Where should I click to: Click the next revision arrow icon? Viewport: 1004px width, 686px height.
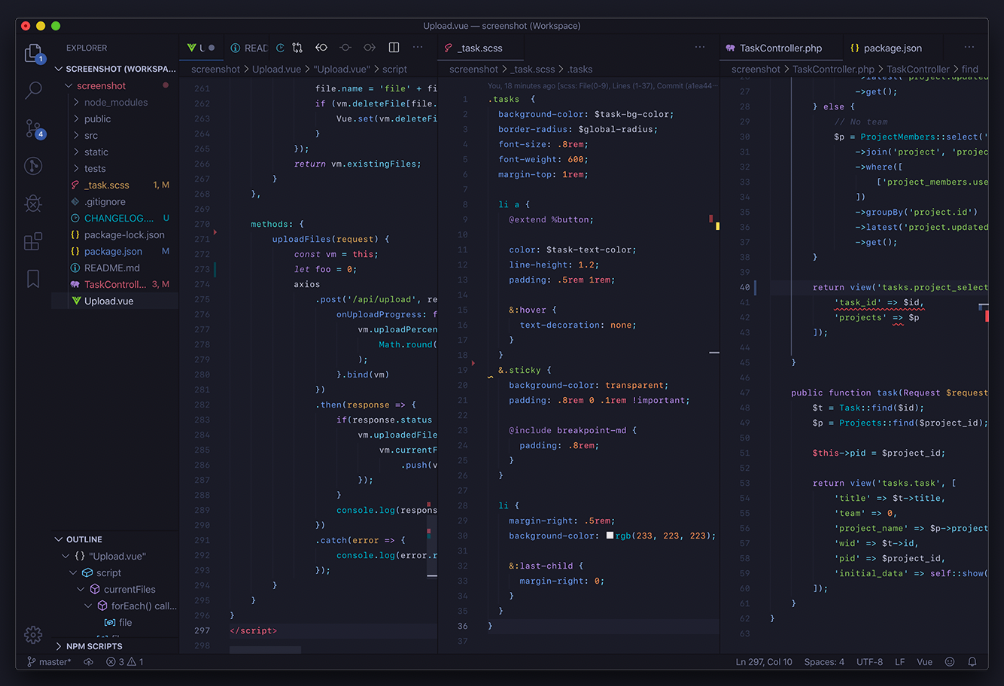pyautogui.click(x=369, y=48)
